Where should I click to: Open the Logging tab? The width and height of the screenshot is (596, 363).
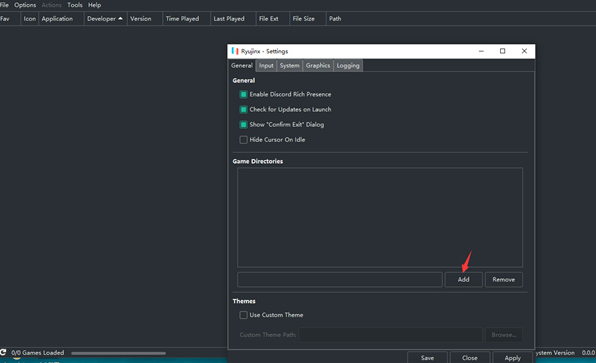click(348, 65)
